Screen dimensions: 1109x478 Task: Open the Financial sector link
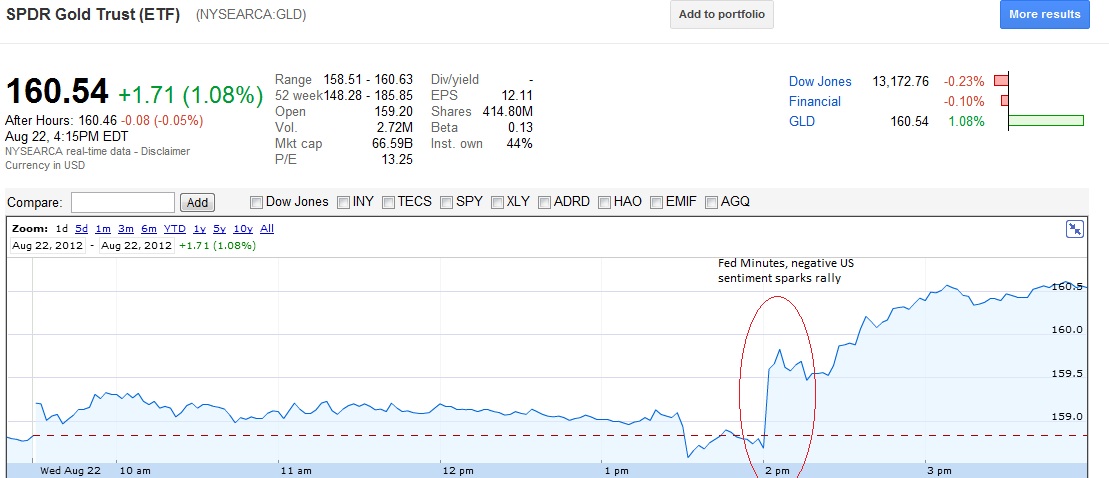point(815,101)
